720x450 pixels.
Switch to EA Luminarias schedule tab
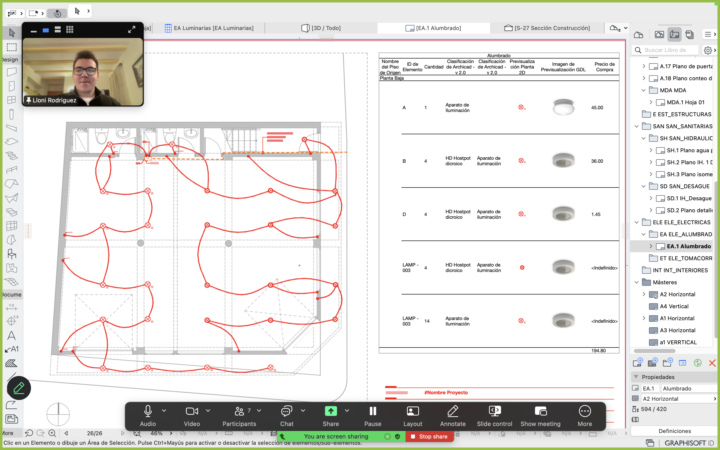[209, 28]
